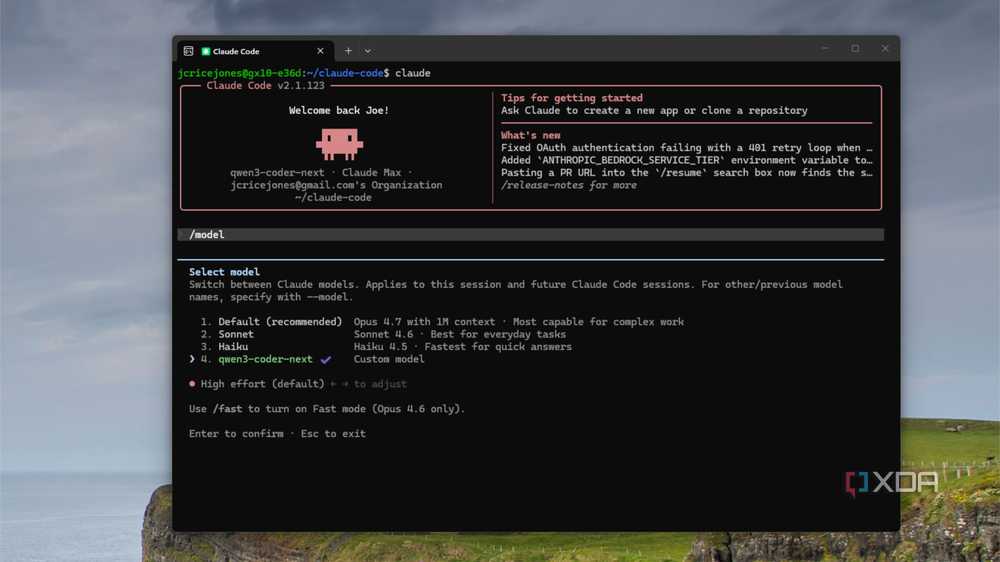Click 'jcricejones@gmail.com's Organization' text
The height and width of the screenshot is (562, 1000).
[x=336, y=185]
